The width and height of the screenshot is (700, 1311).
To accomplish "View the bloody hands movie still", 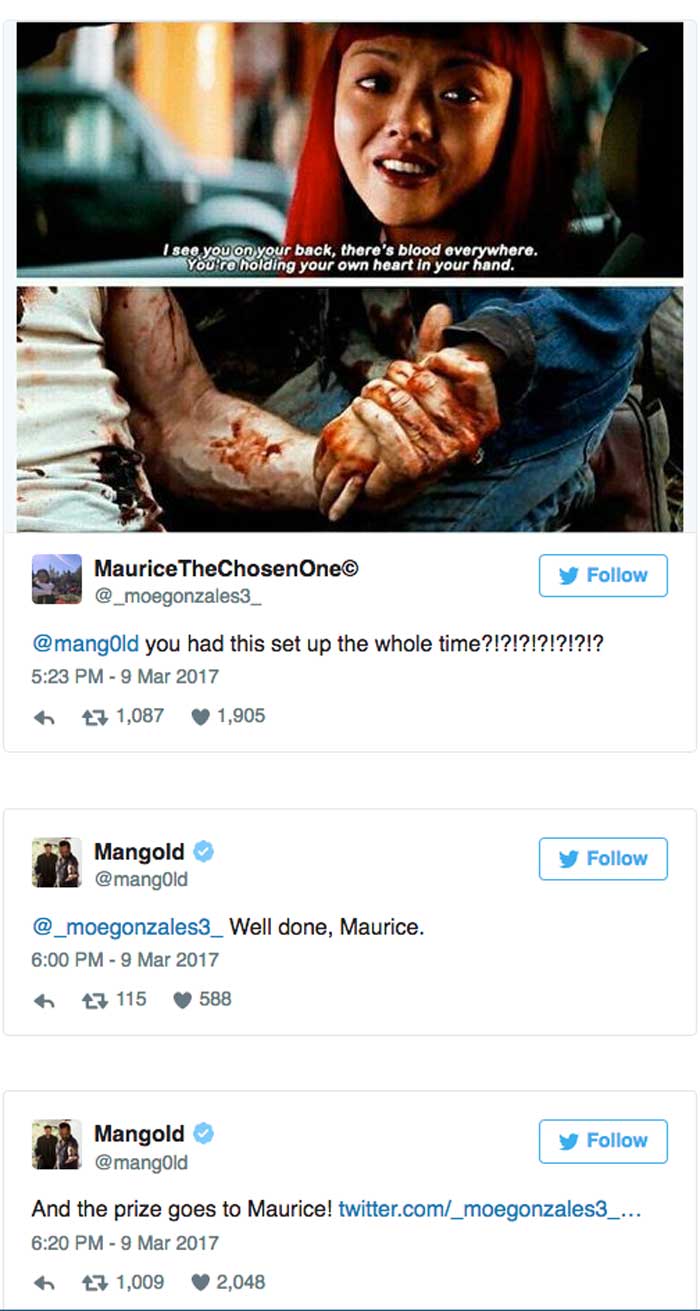I will [349, 409].
